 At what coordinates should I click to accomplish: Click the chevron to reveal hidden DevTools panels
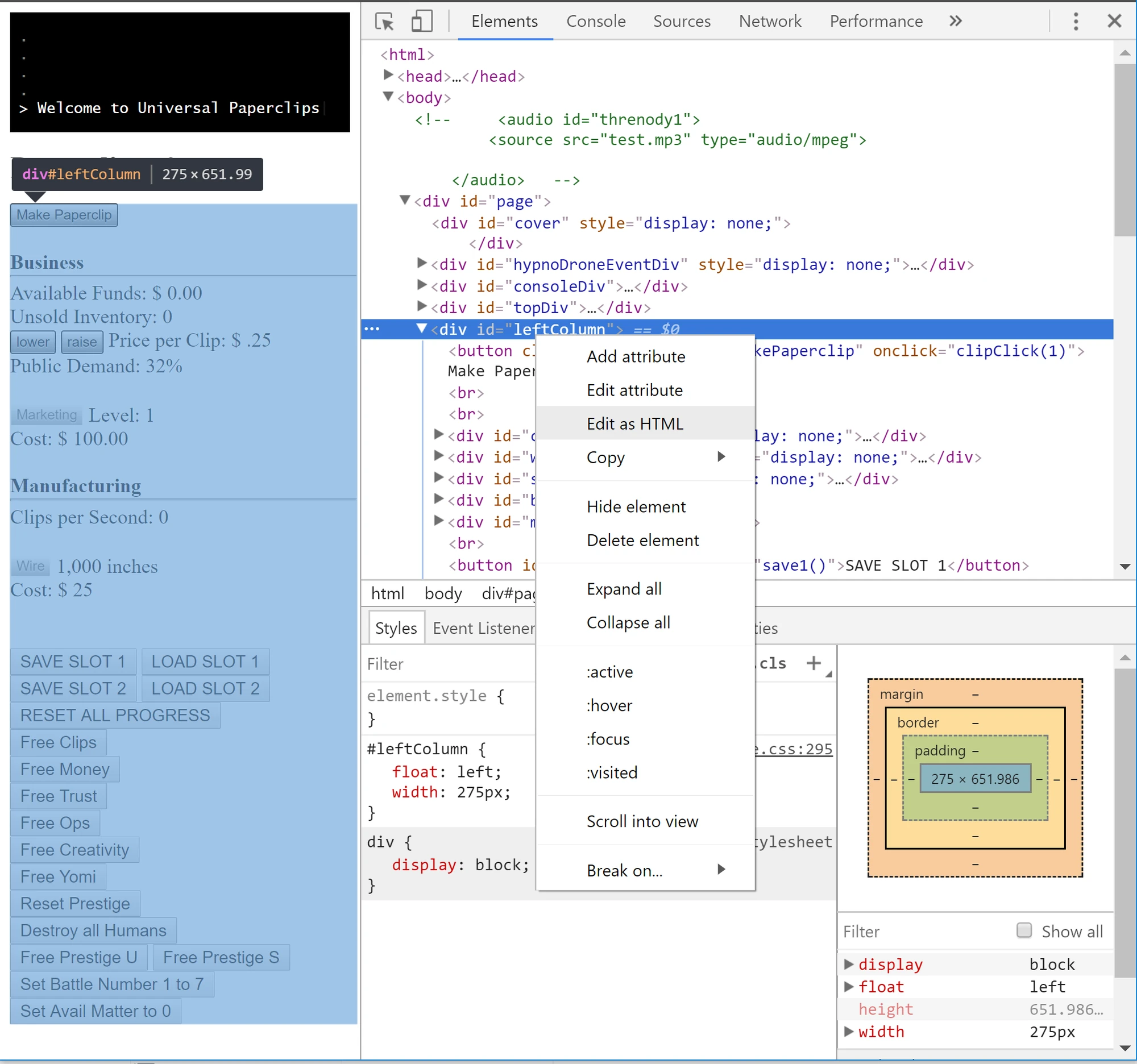coord(955,21)
